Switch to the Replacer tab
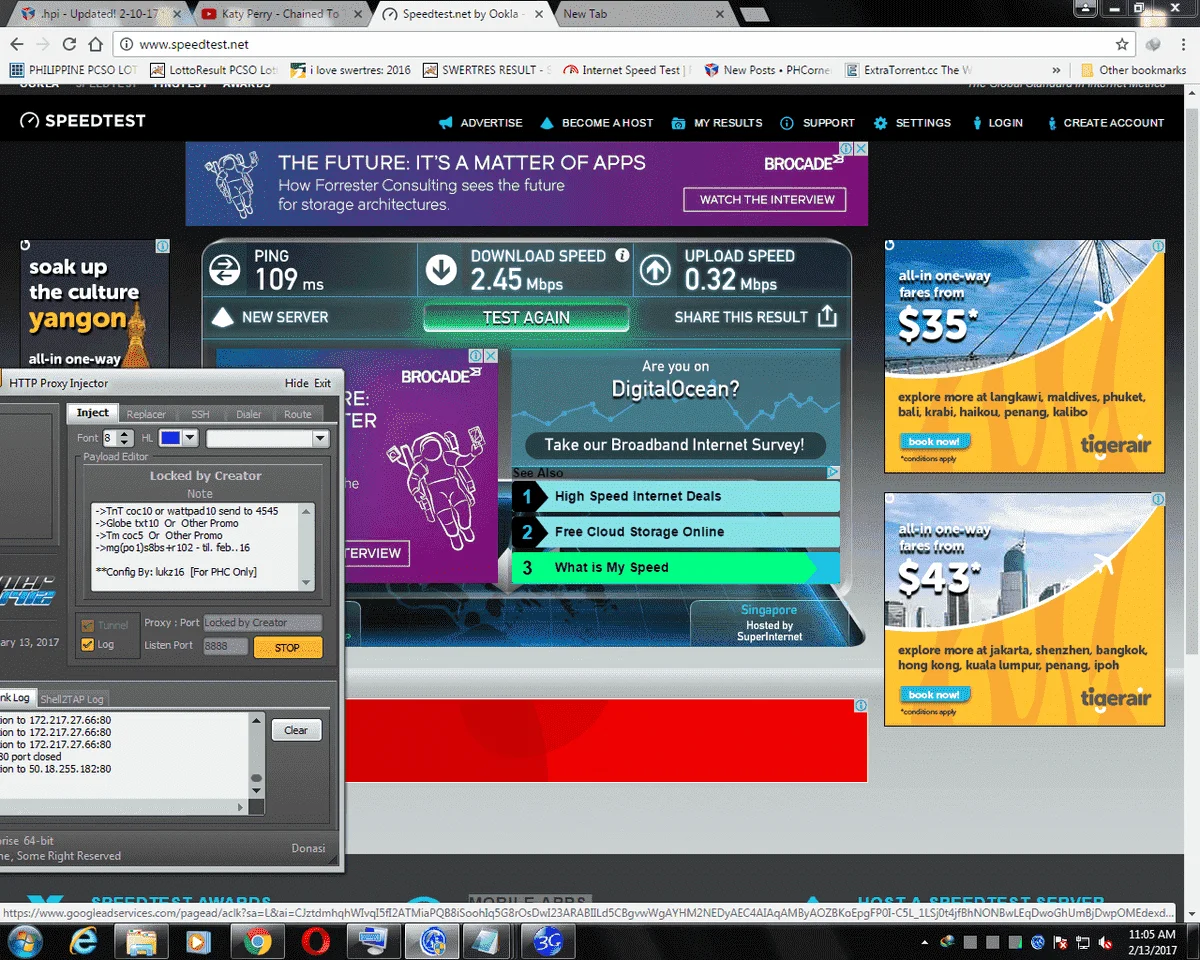Viewport: 1200px width, 960px height. tap(146, 414)
